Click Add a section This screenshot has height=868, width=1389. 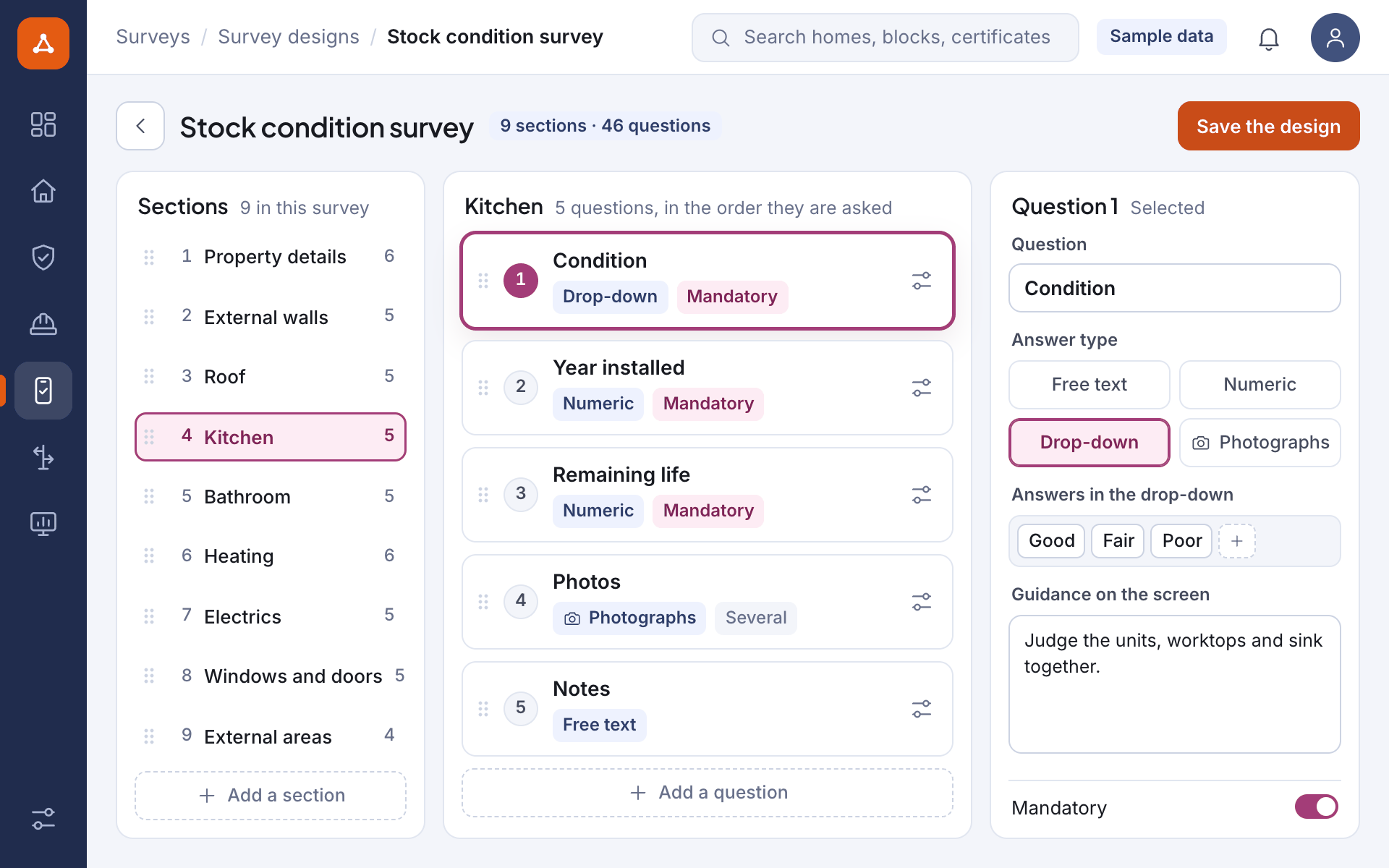(271, 796)
